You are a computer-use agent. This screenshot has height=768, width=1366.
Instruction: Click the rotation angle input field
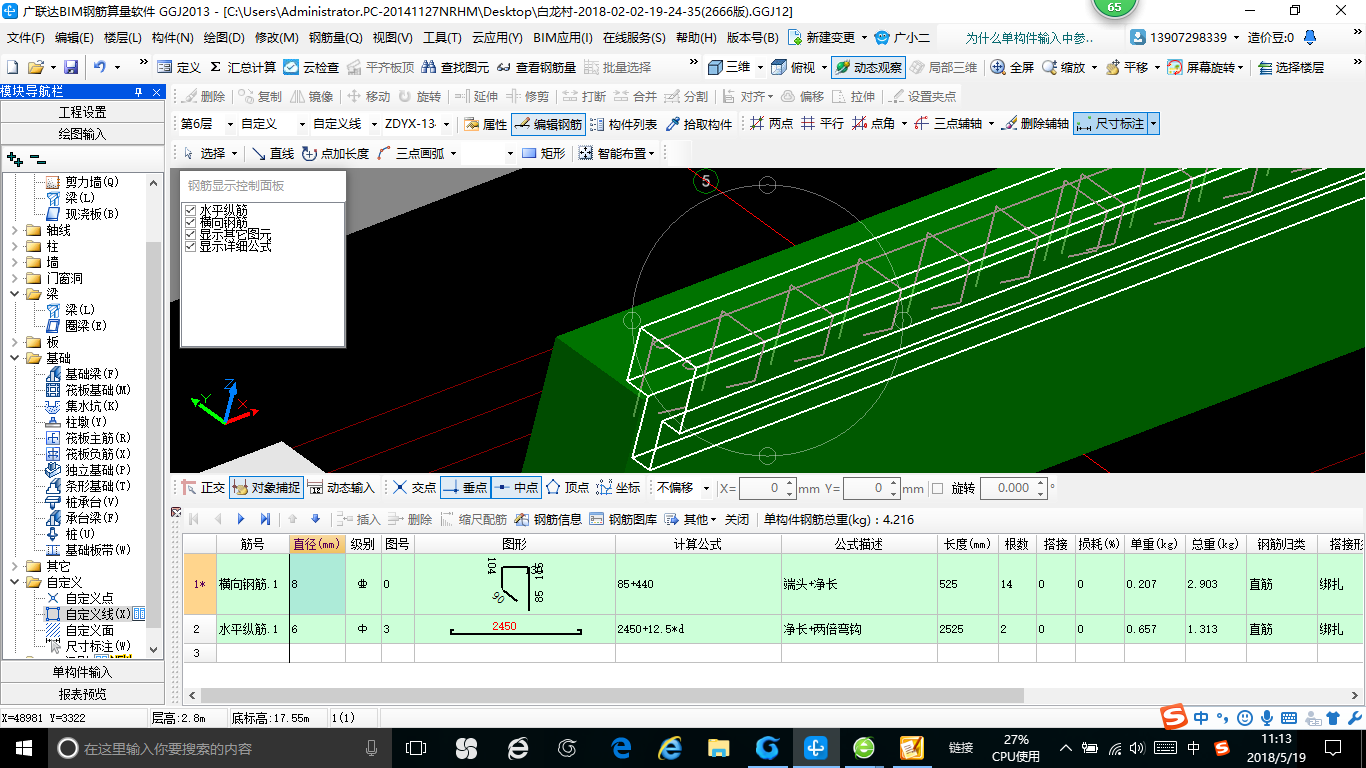pyautogui.click(x=1012, y=488)
